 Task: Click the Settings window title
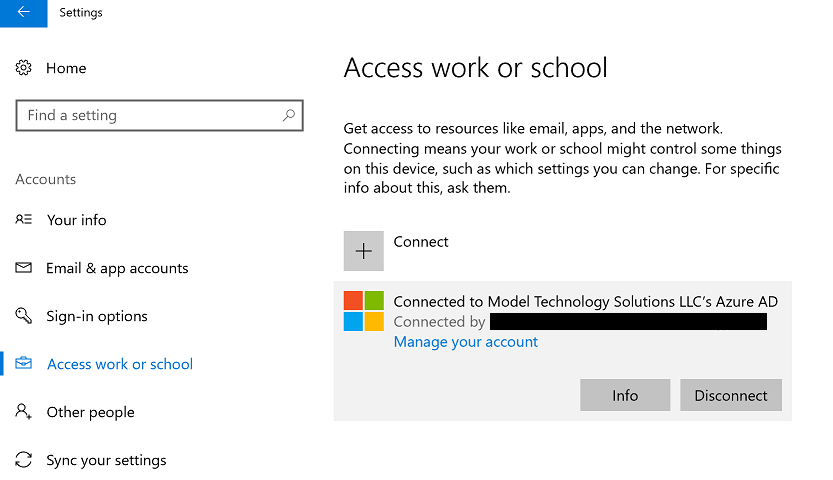click(81, 13)
